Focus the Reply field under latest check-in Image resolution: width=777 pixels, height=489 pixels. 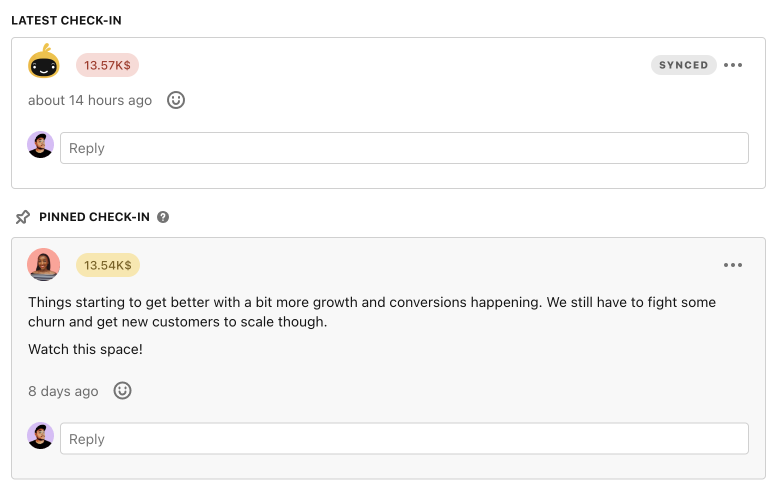coord(404,148)
